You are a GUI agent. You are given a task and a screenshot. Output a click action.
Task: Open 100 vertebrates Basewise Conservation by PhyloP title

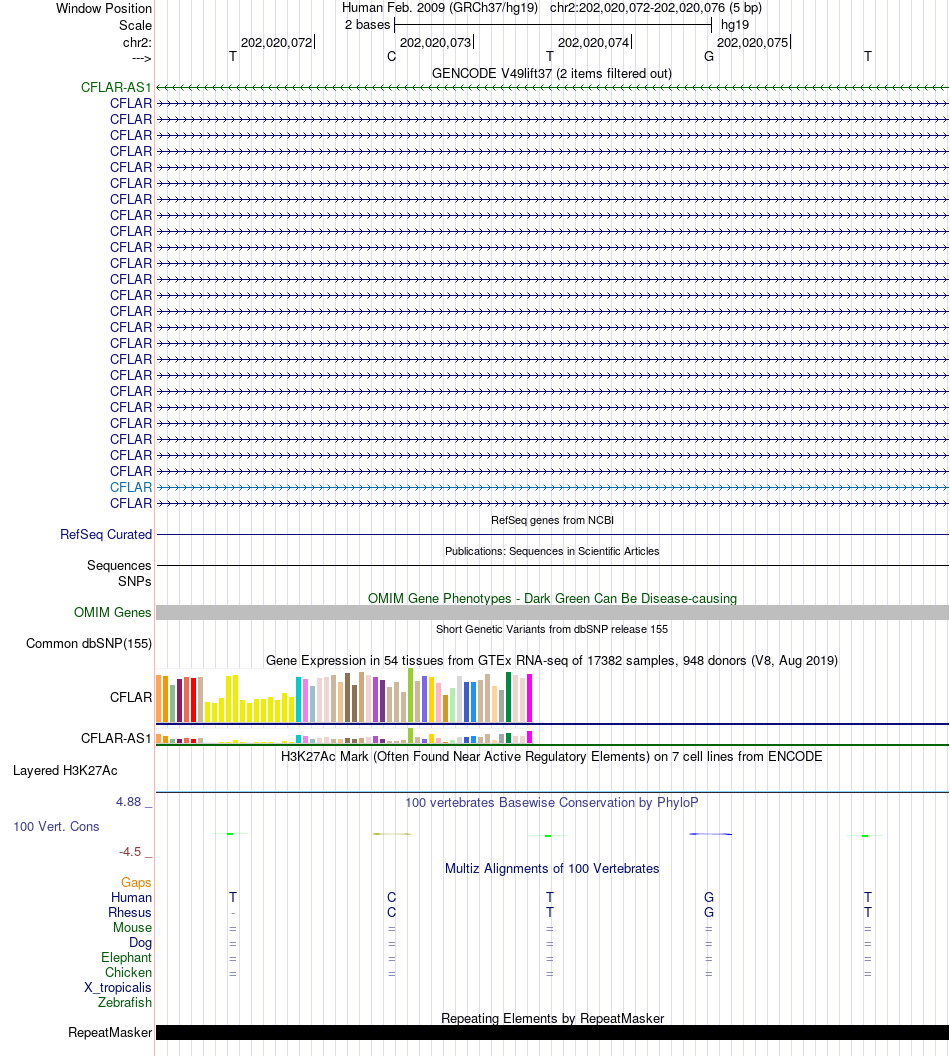(x=551, y=802)
